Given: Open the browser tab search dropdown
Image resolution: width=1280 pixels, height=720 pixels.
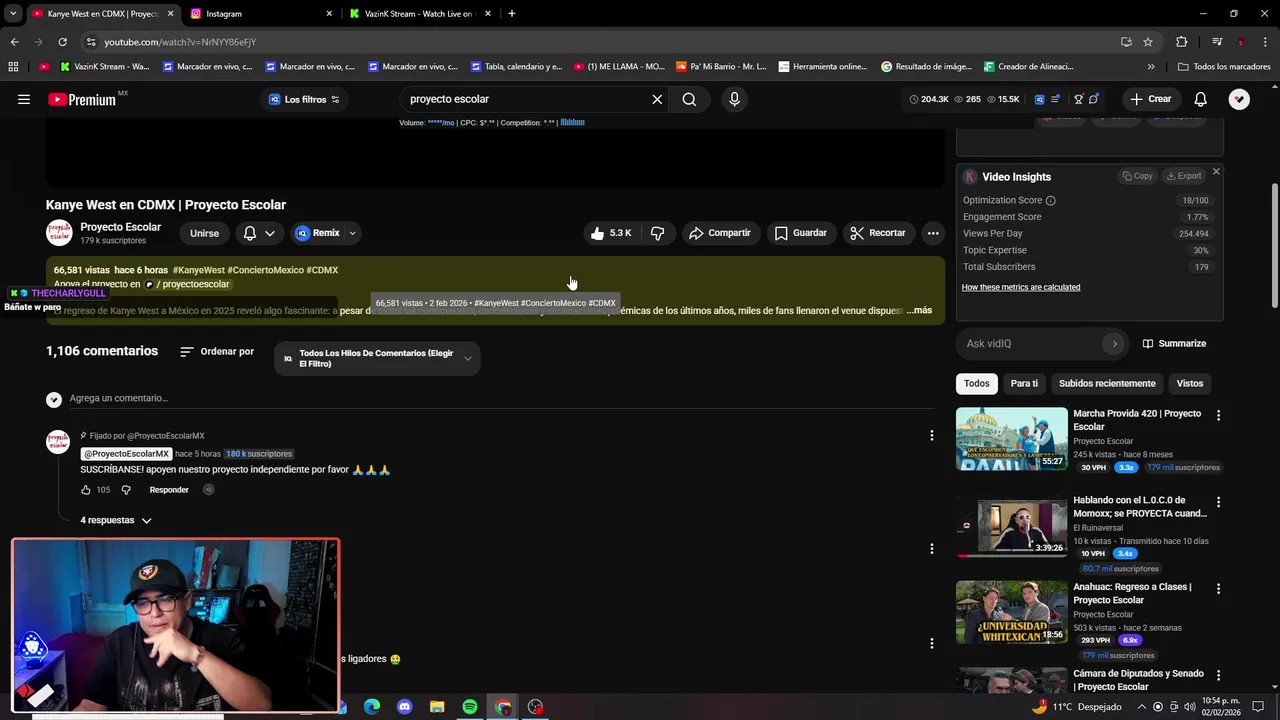Looking at the screenshot, I should click(13, 14).
